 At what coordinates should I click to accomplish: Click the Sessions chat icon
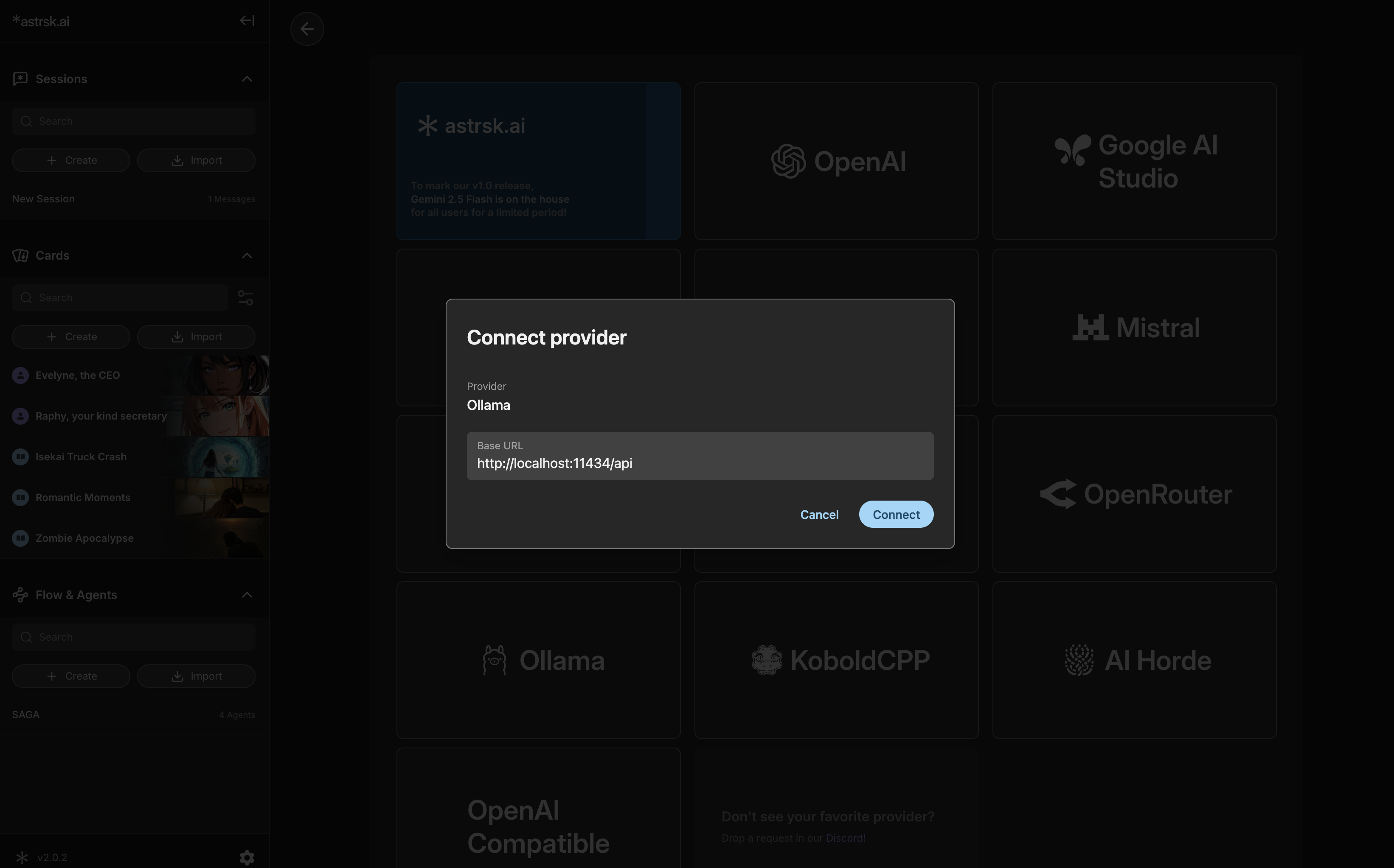pos(21,78)
